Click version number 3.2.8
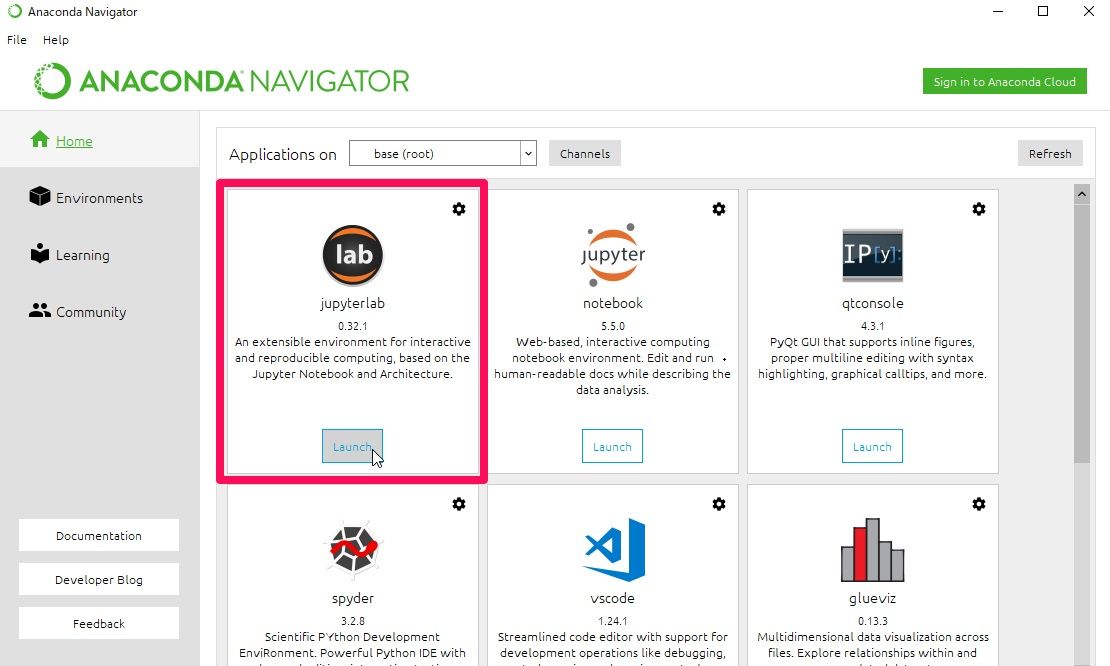The height and width of the screenshot is (666, 1110). [x=353, y=621]
